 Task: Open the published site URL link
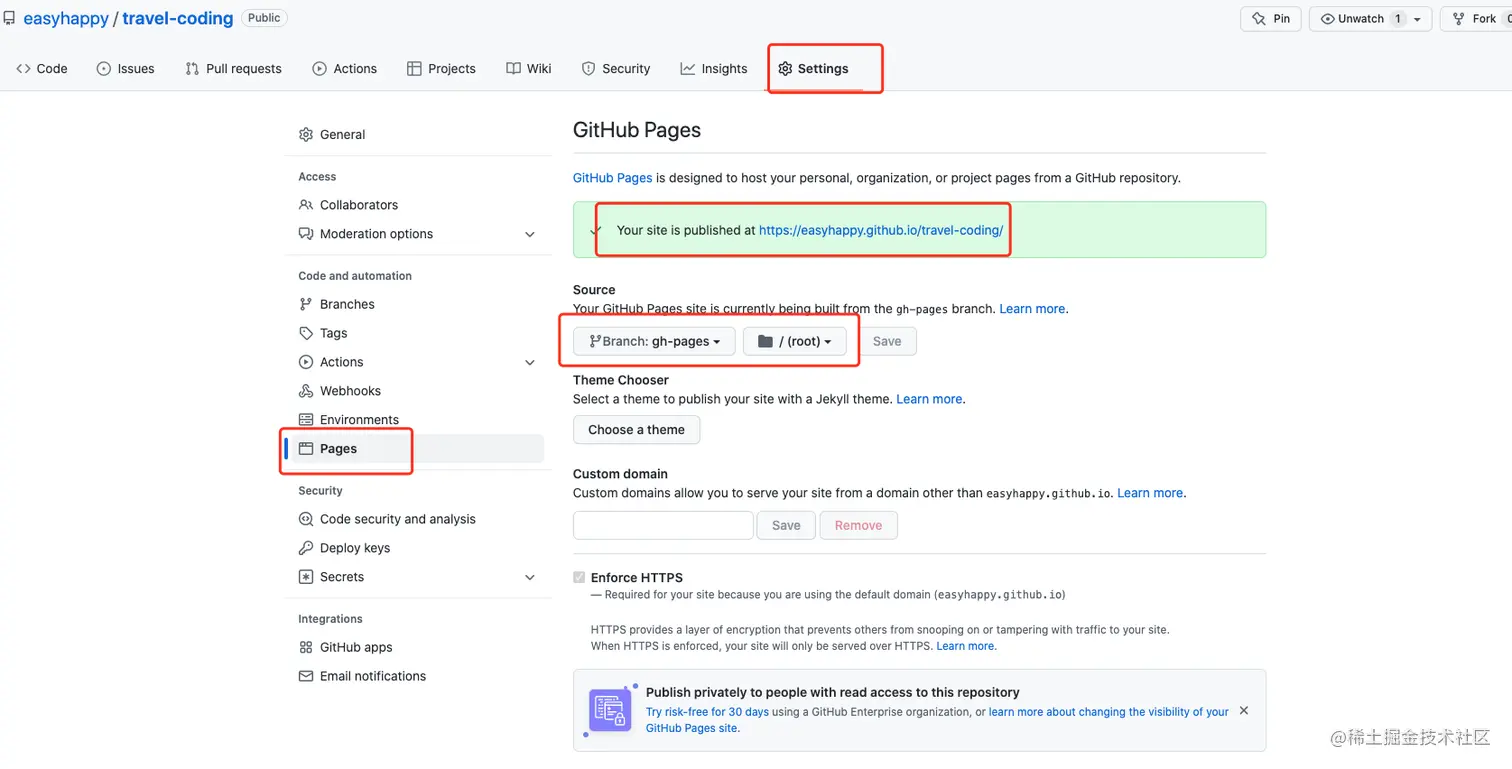tap(881, 230)
